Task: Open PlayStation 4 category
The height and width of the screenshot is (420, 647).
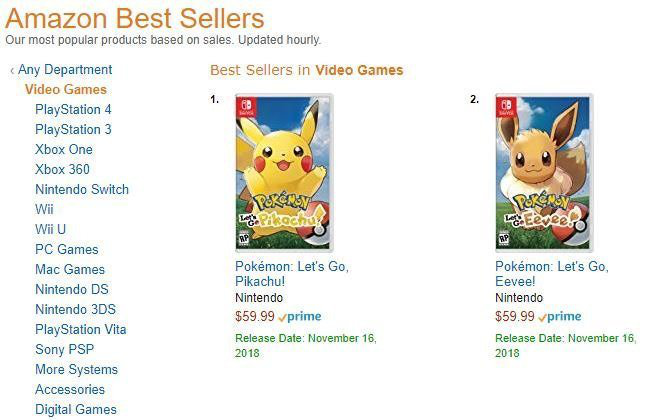Action: tap(73, 109)
